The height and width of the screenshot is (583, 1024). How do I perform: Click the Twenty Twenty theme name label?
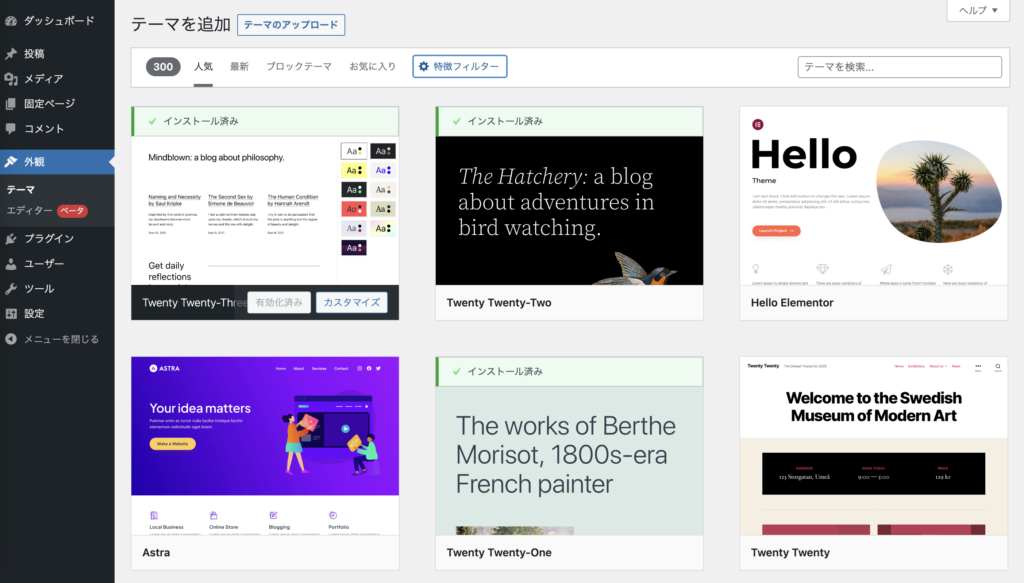(x=790, y=552)
